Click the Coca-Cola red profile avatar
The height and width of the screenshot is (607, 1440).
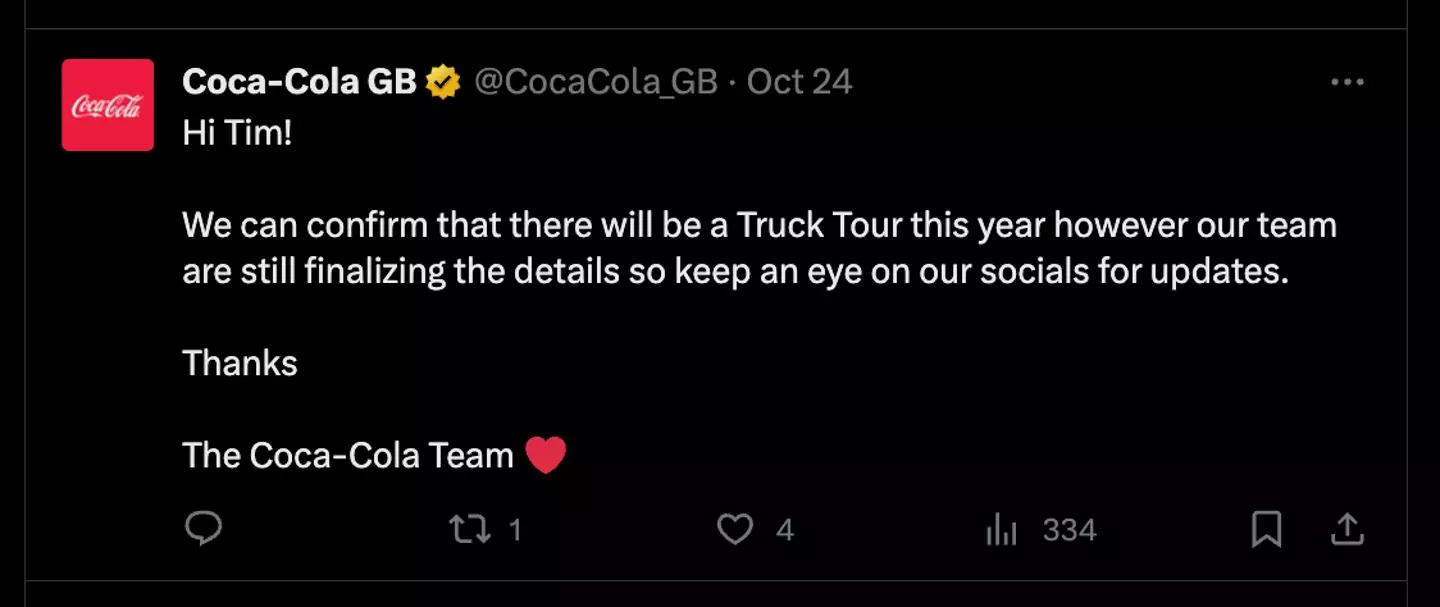108,105
